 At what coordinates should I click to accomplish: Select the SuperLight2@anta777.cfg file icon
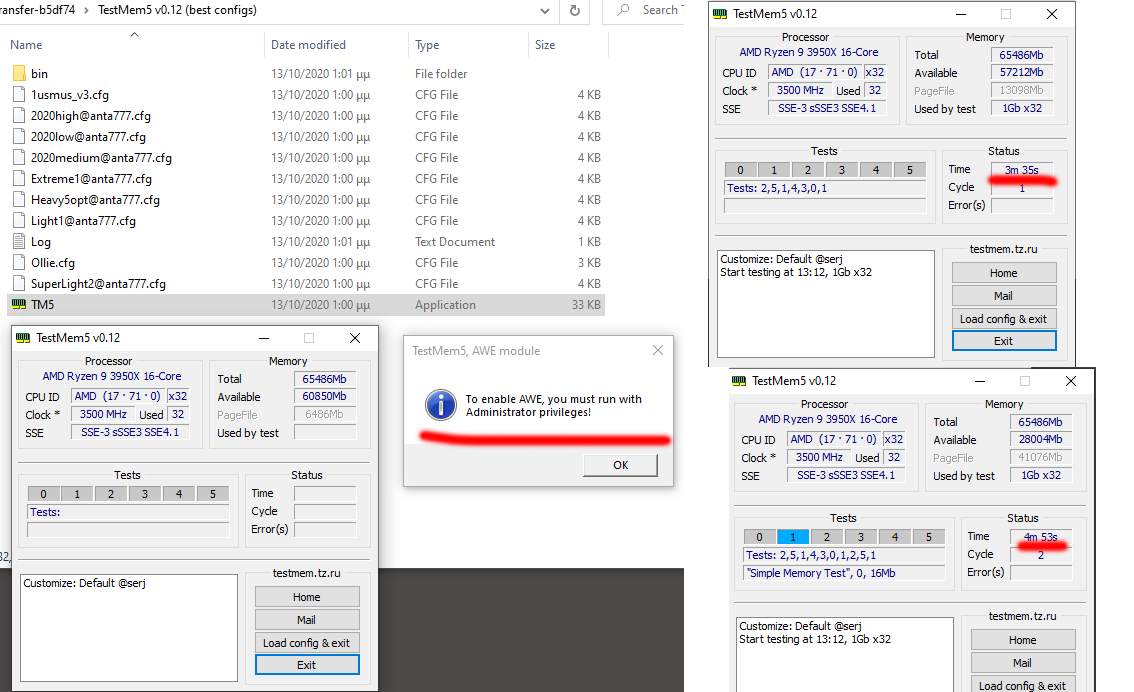pos(19,283)
